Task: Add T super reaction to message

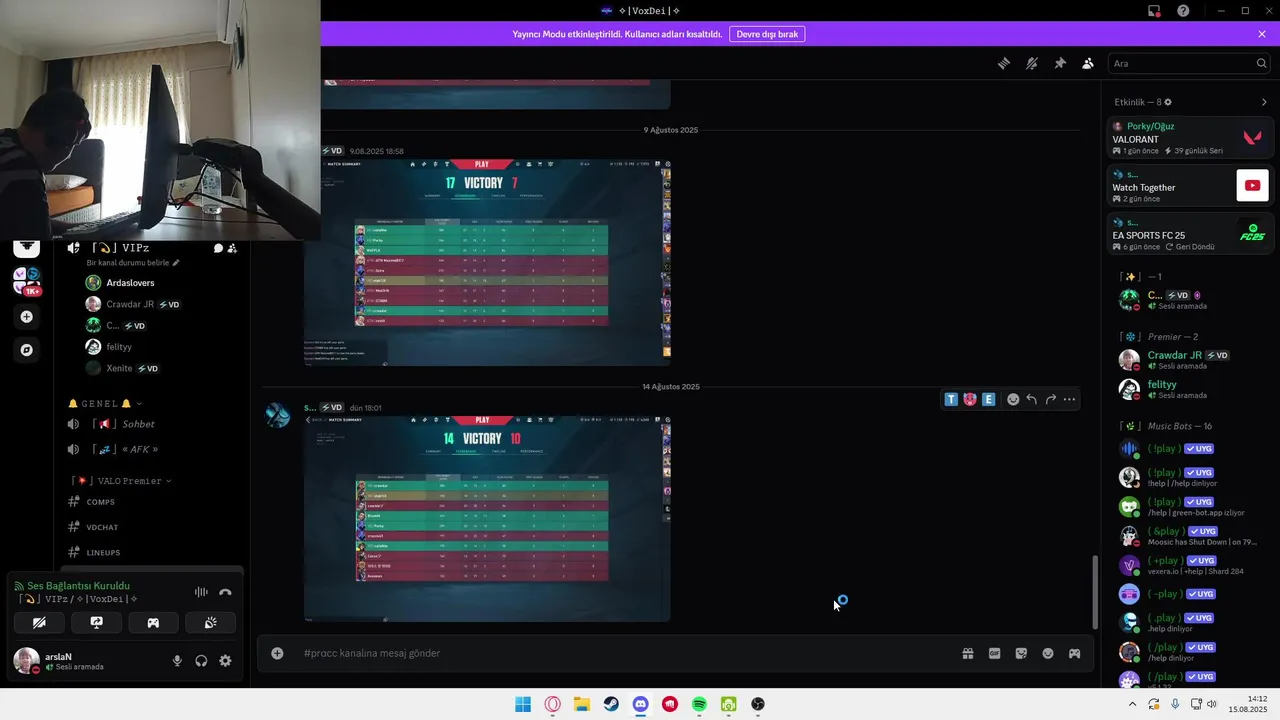Action: 951,399
